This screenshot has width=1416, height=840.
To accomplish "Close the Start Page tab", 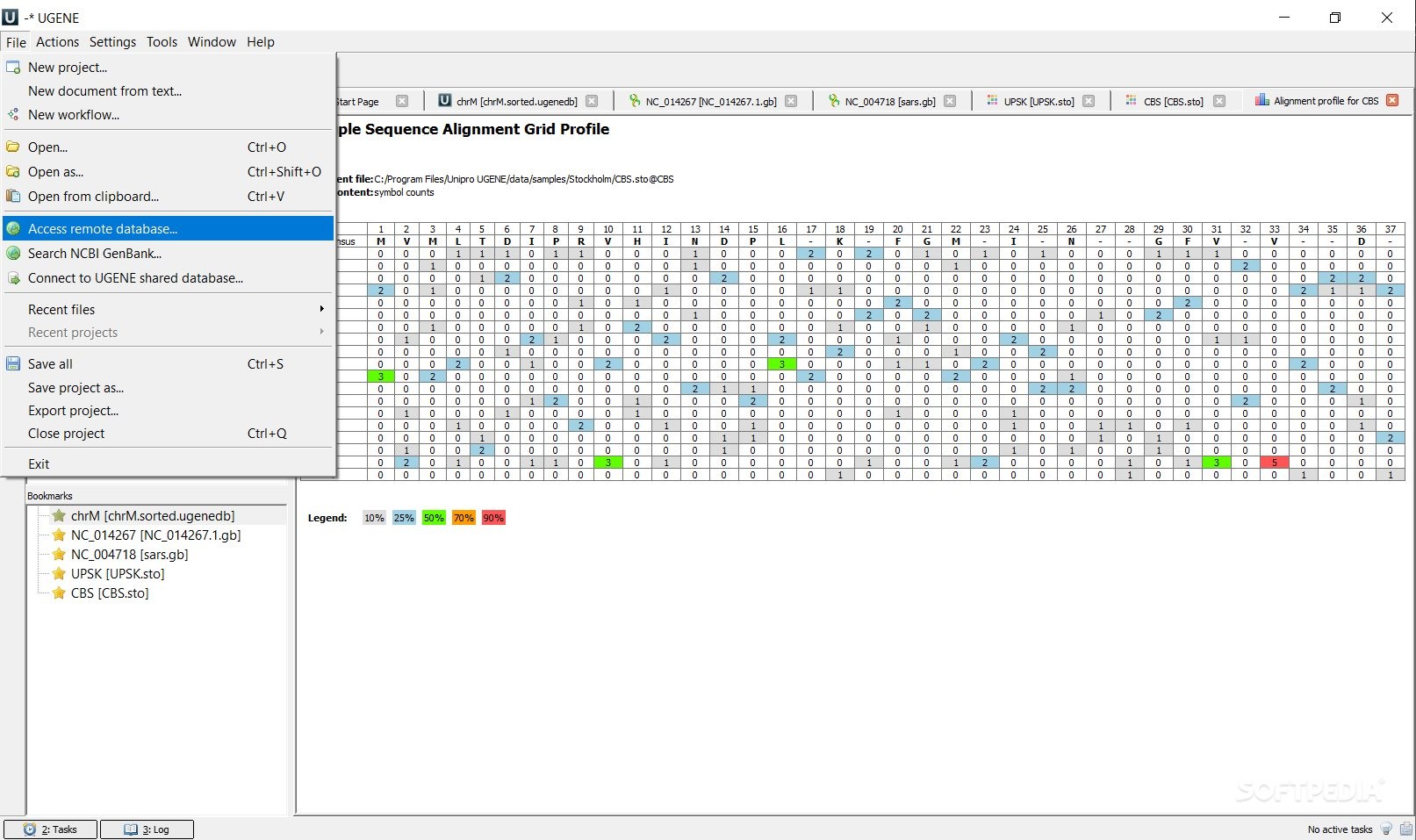I will pos(402,101).
